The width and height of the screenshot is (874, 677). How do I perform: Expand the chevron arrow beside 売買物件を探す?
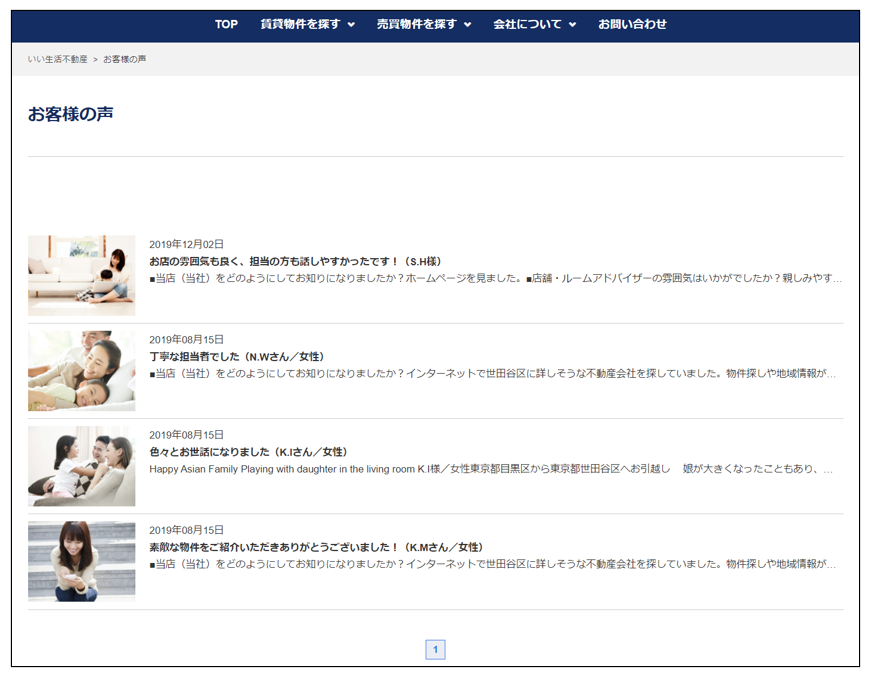coord(467,25)
